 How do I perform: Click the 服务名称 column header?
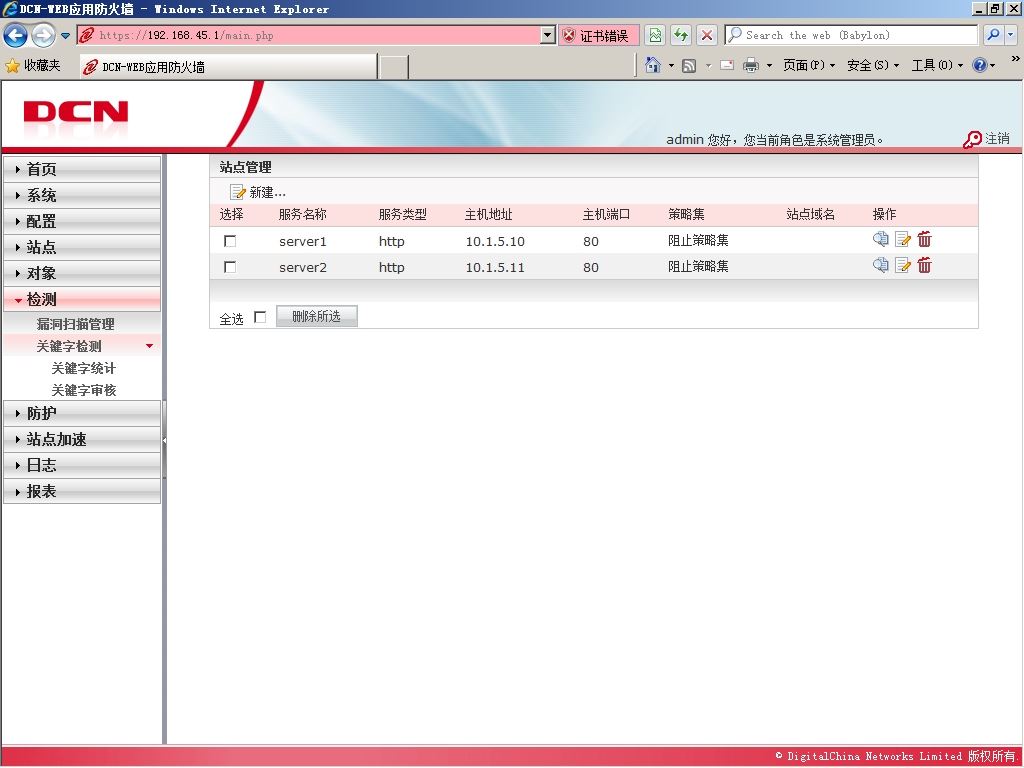302,214
